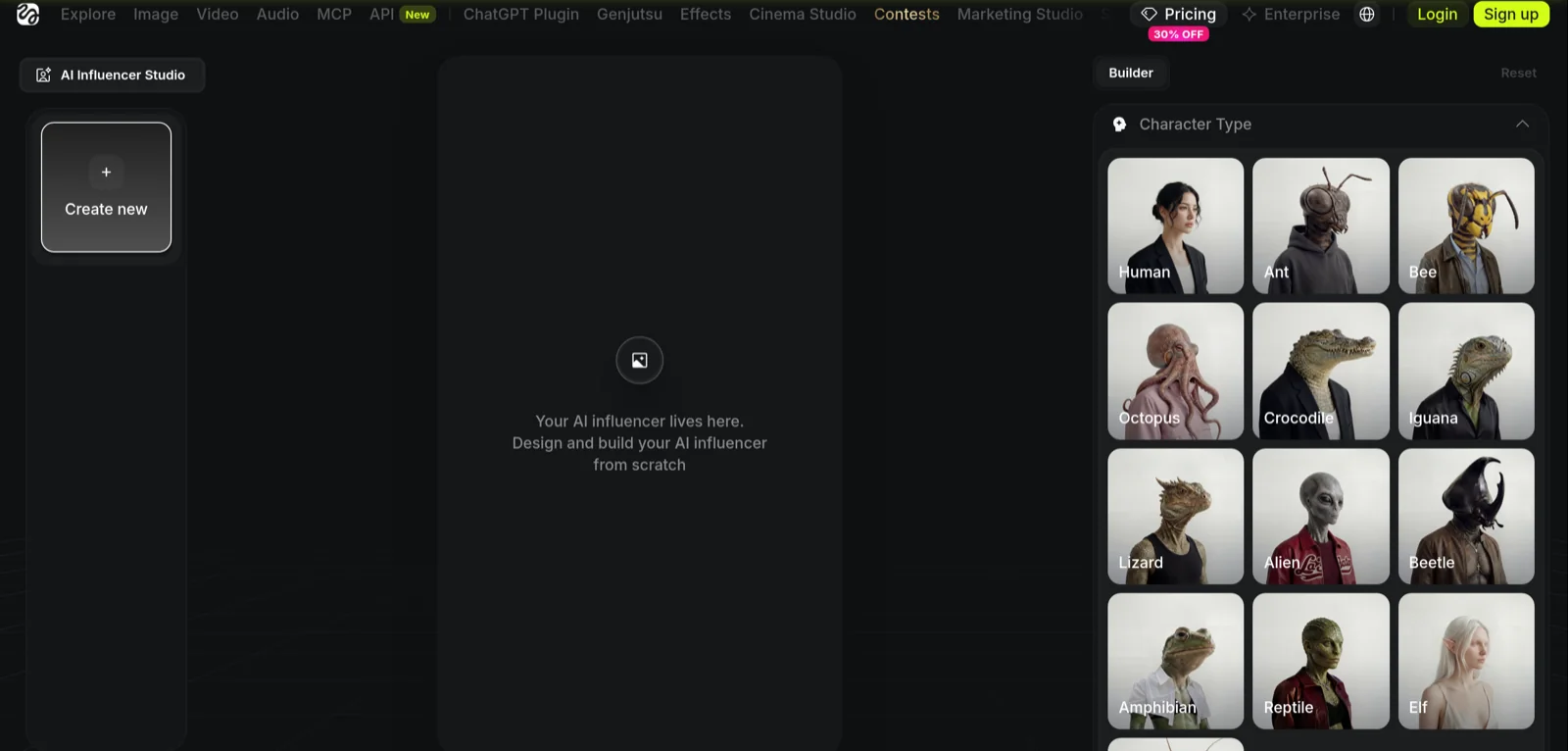The image size is (1568, 751).
Task: Click the Character Type section icon
Action: (1119, 125)
